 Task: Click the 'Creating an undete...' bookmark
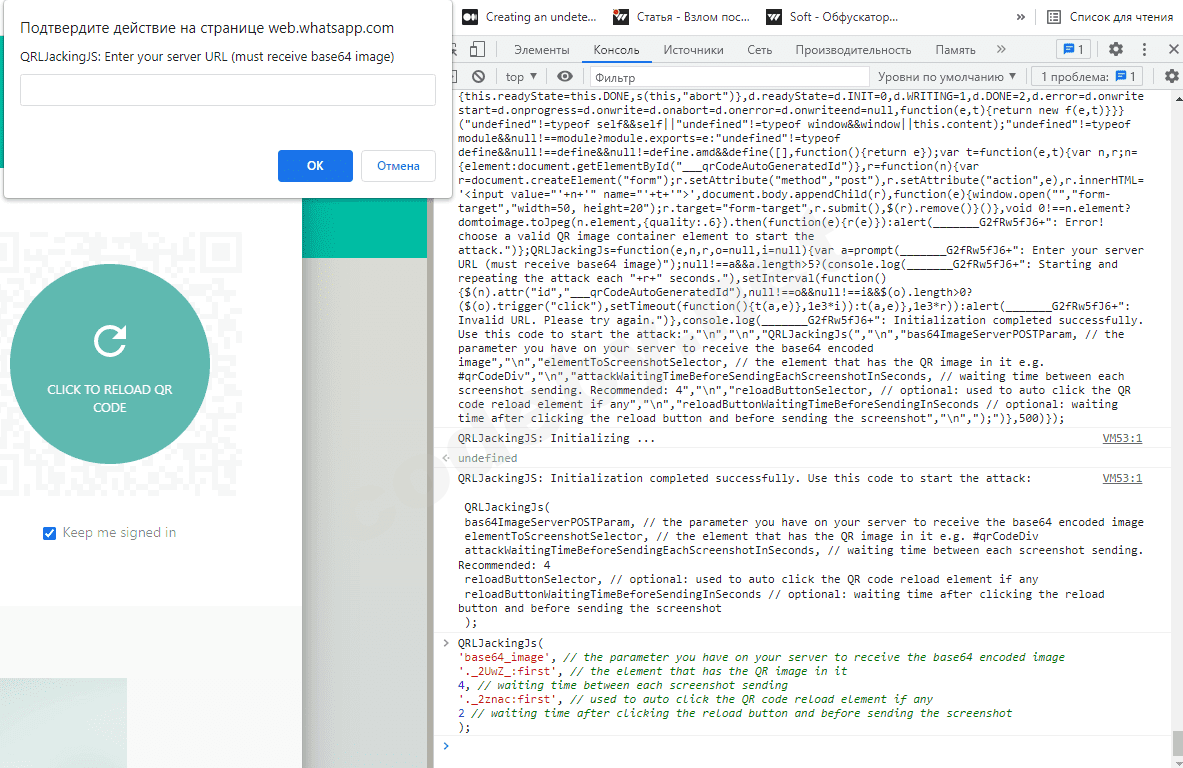pos(529,17)
